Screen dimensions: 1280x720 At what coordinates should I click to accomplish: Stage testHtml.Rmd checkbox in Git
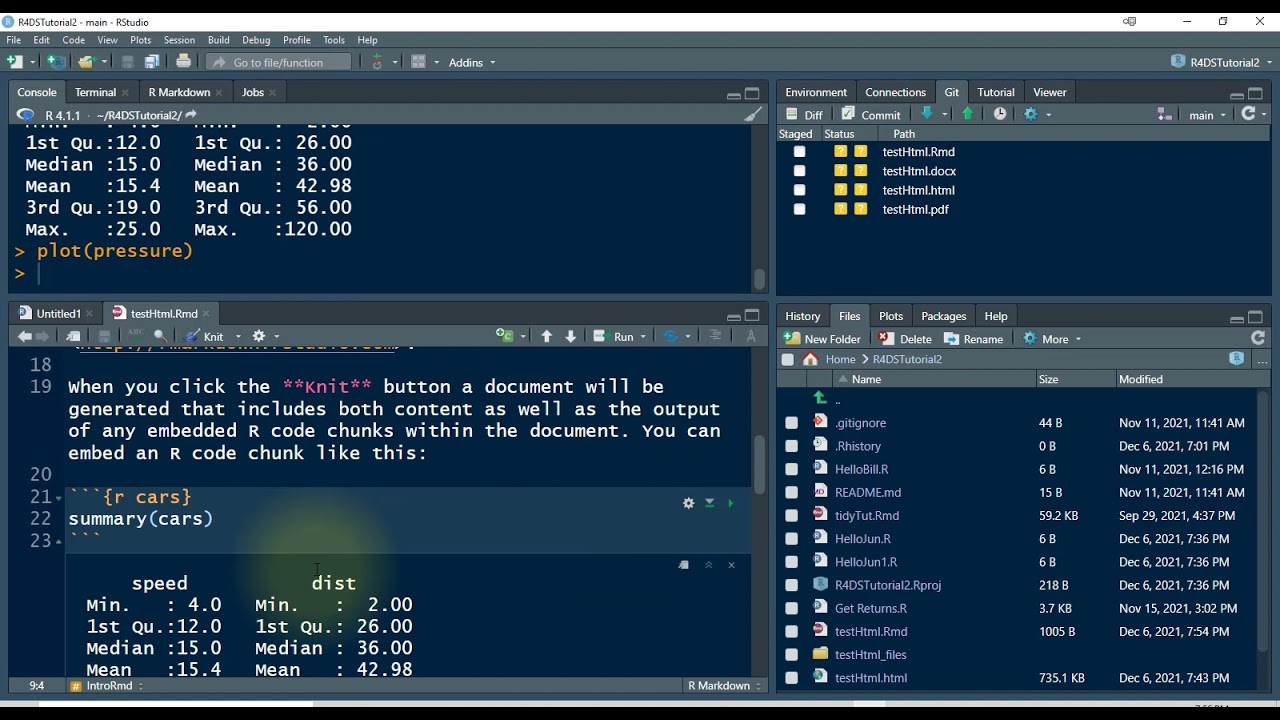click(x=799, y=152)
